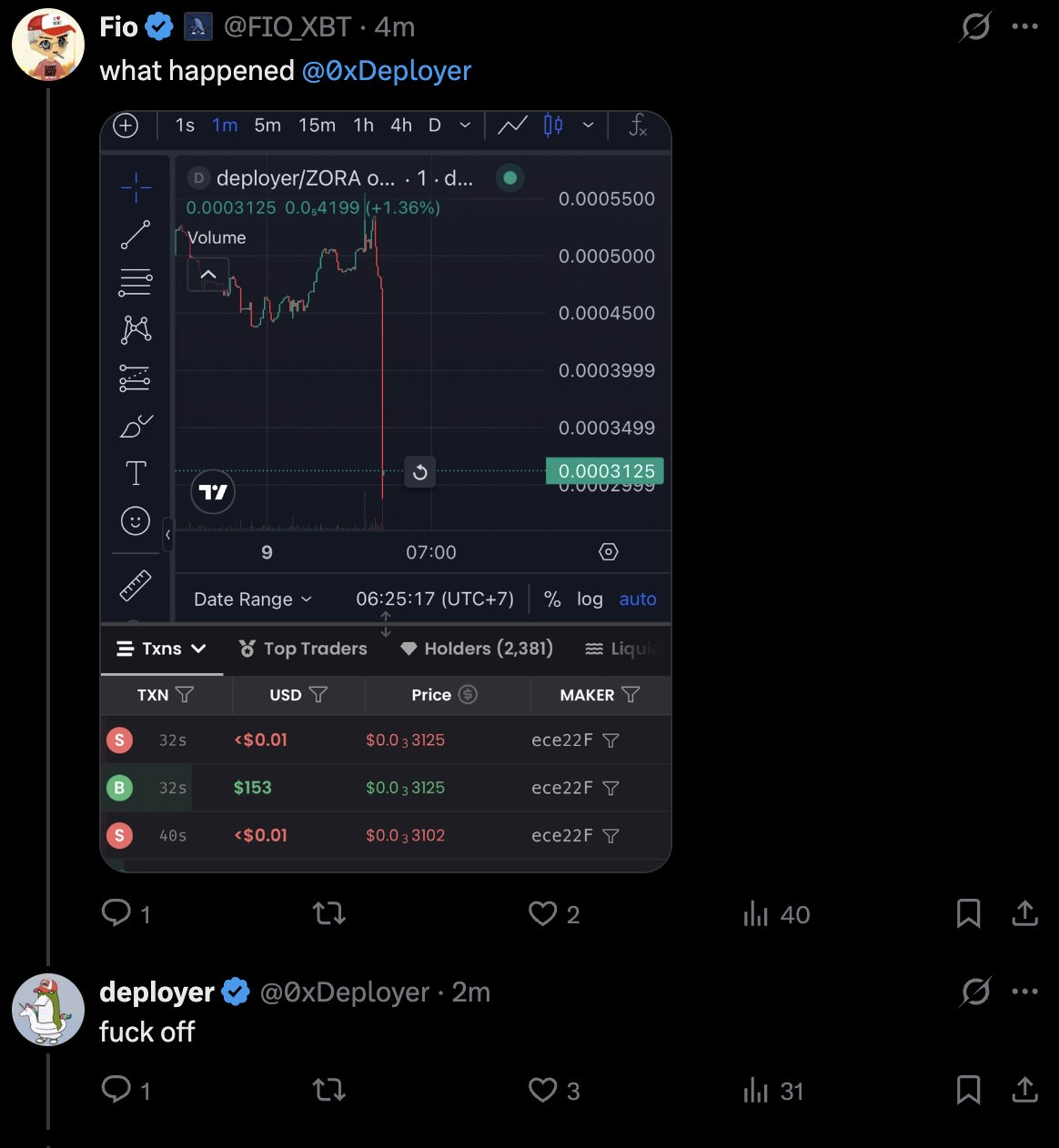Like deployer's reply tweet

tap(543, 1090)
